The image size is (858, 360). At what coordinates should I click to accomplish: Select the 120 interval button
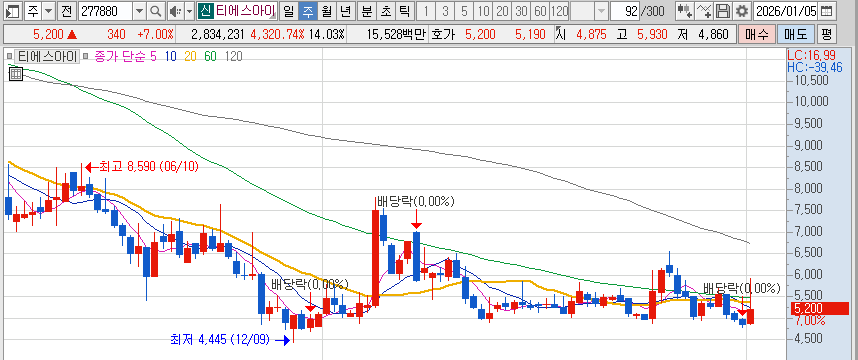tap(559, 10)
